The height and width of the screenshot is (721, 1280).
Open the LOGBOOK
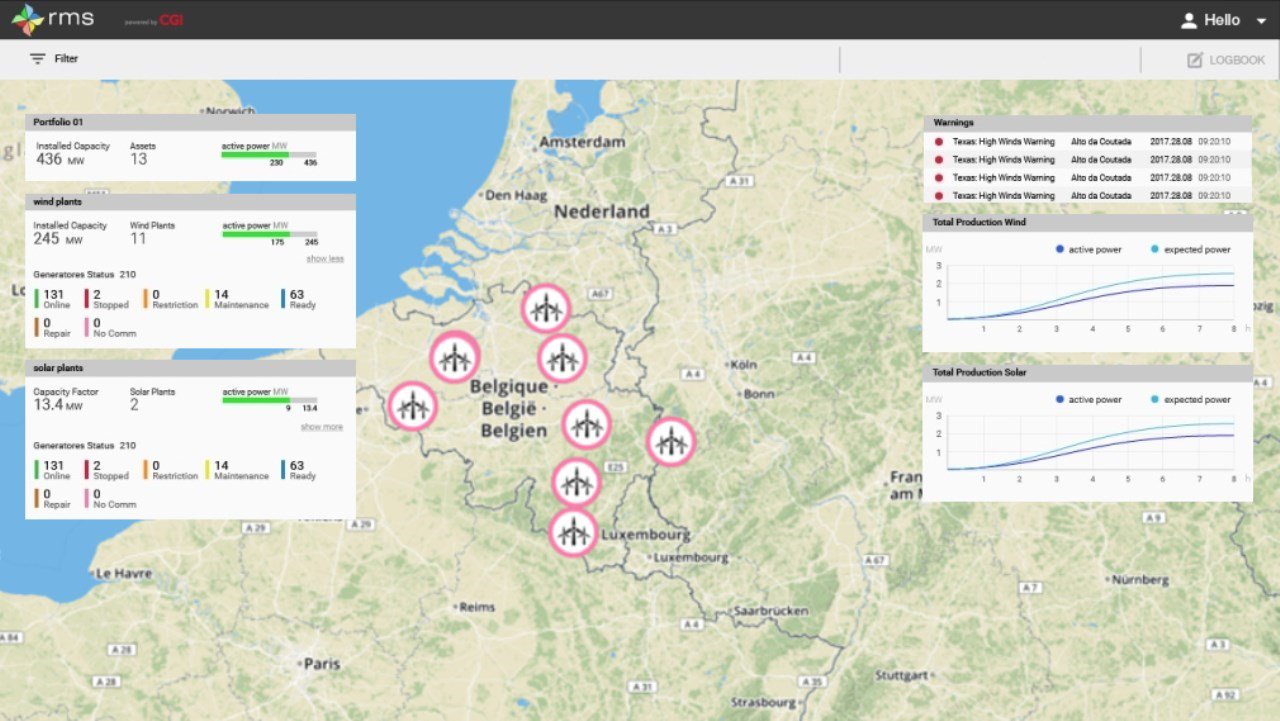tap(1226, 60)
